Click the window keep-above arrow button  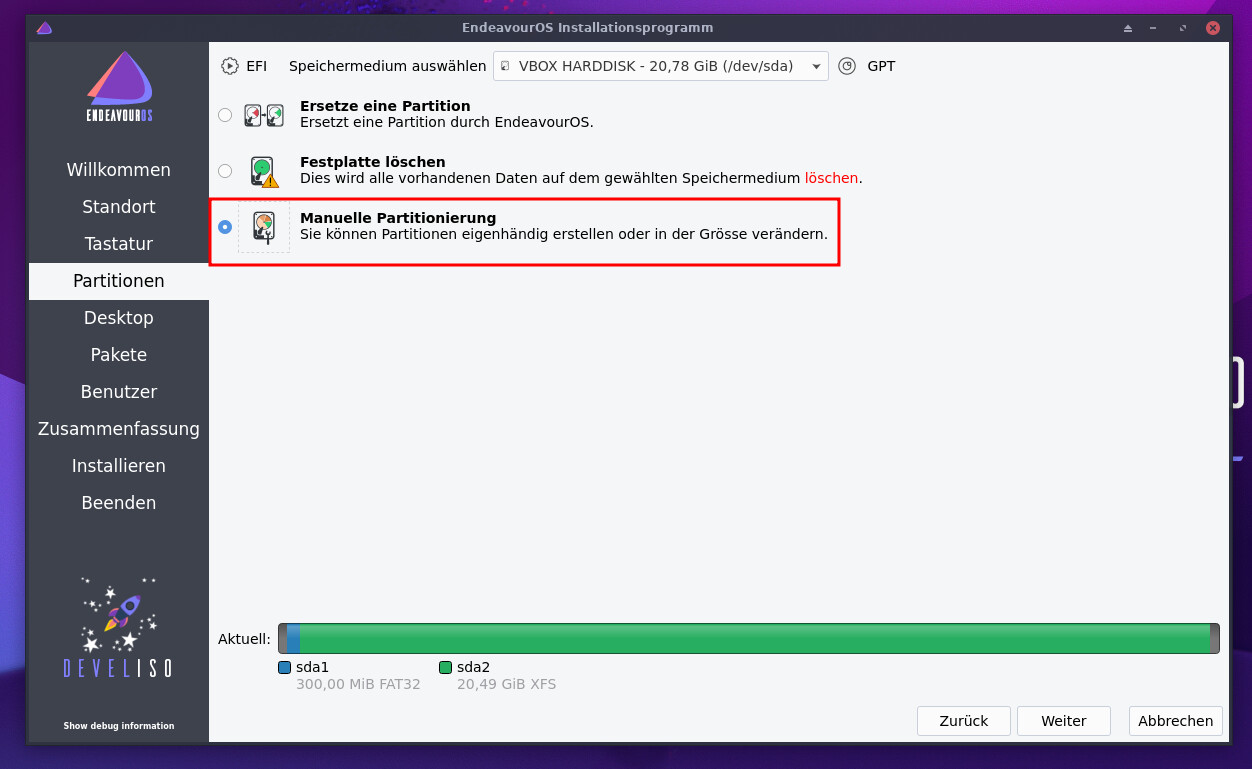(x=1129, y=28)
